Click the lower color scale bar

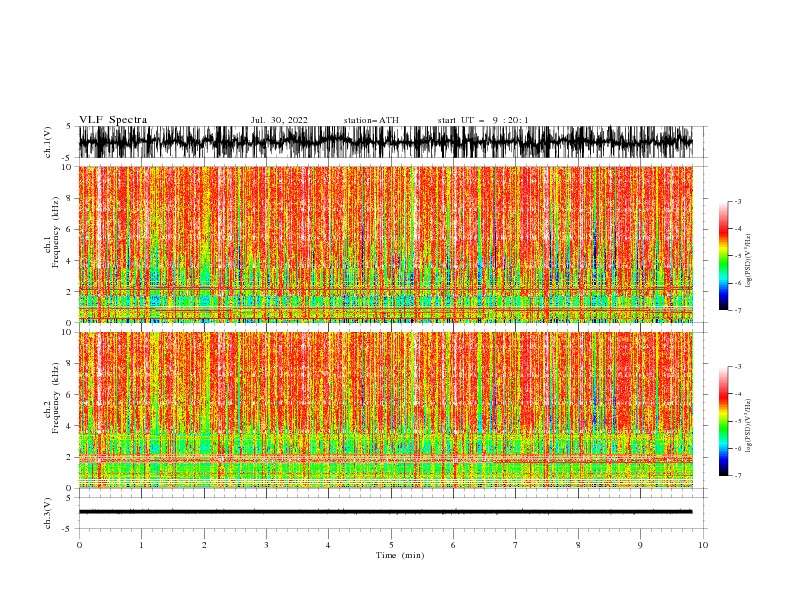tap(723, 421)
